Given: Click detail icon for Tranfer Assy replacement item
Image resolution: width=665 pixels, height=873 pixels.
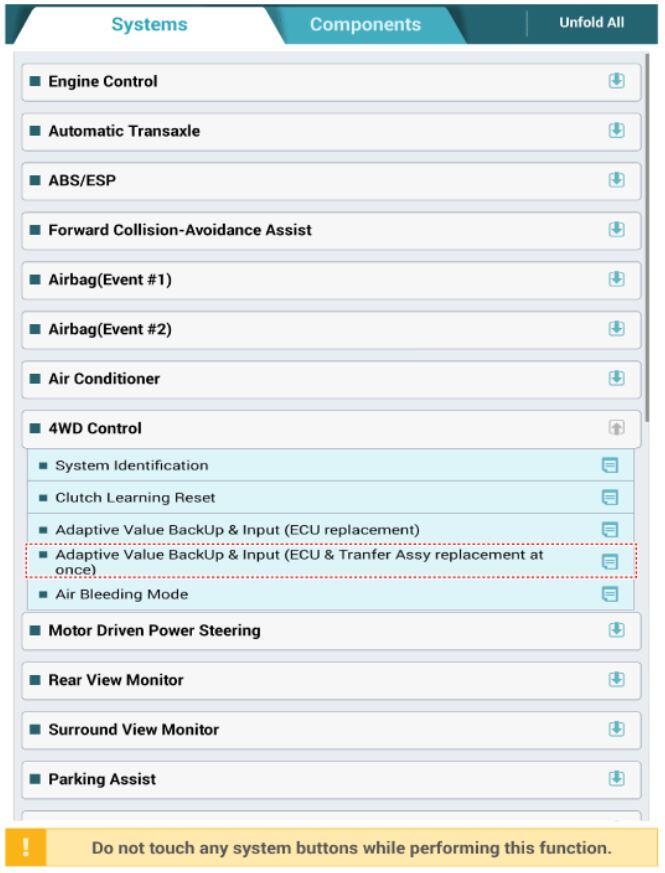Looking at the screenshot, I should pyautogui.click(x=610, y=562).
